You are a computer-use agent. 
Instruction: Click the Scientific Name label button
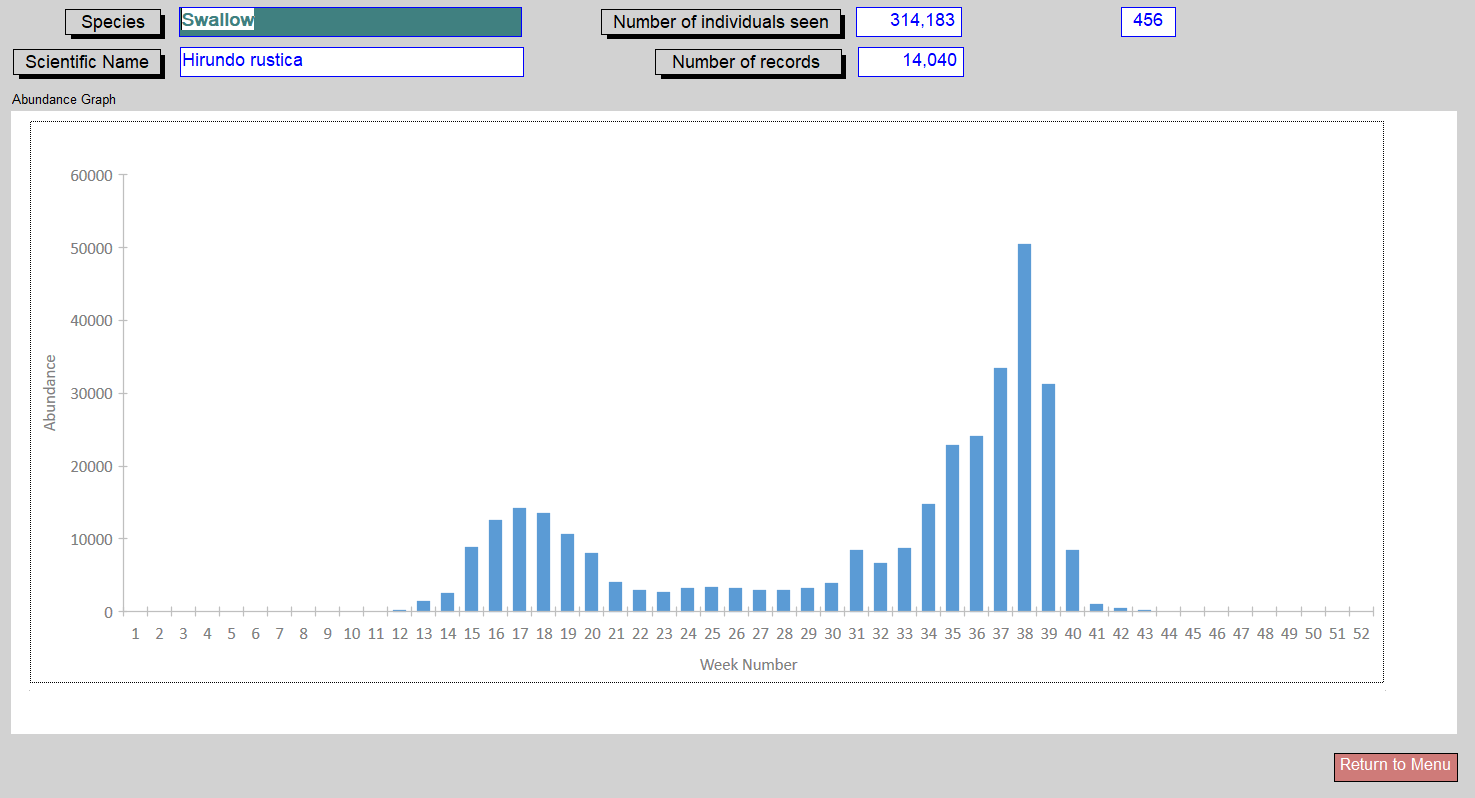tap(87, 62)
